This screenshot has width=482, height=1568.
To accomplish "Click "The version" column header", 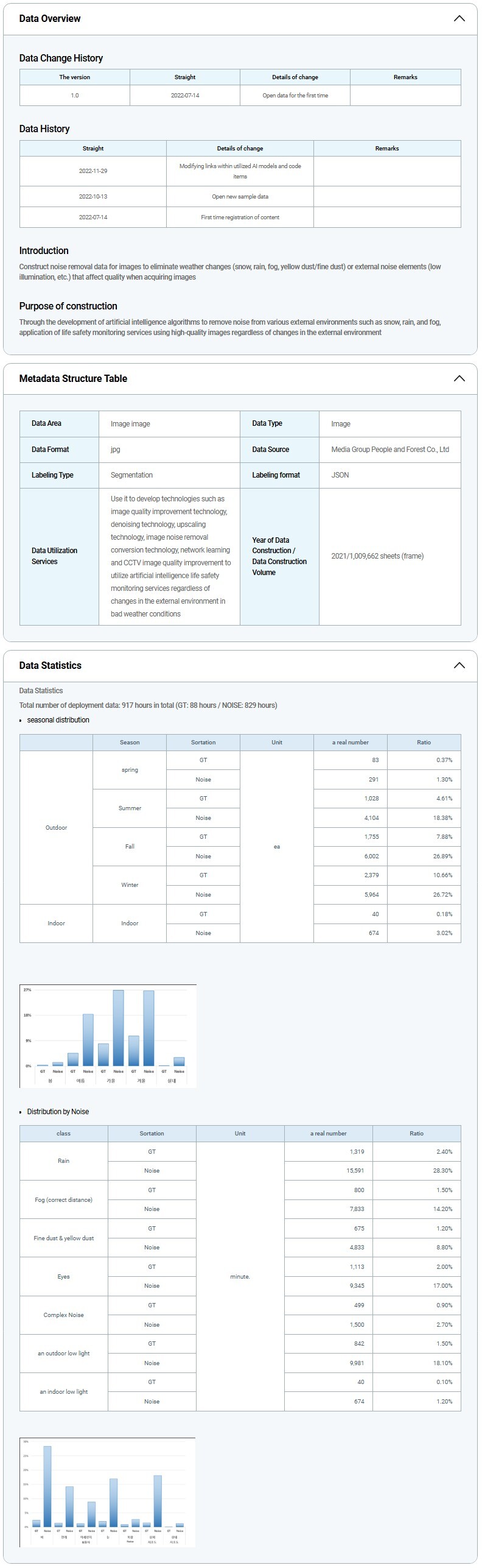I will pyautogui.click(x=74, y=77).
